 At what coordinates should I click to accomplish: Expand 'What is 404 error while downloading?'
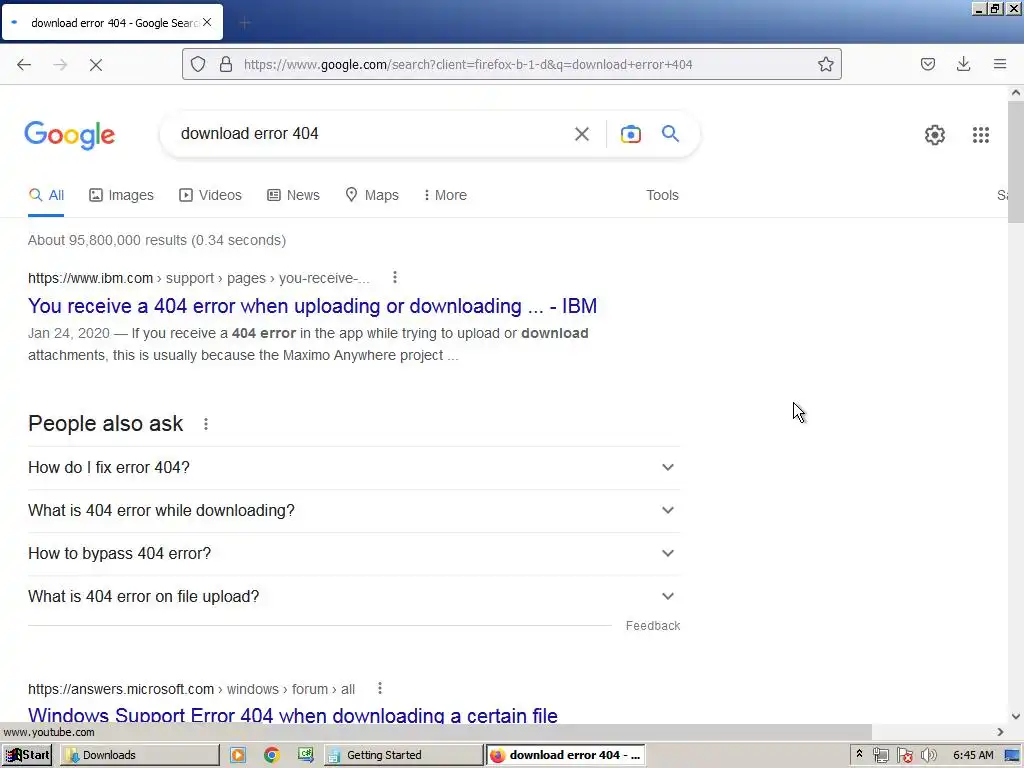pos(354,511)
